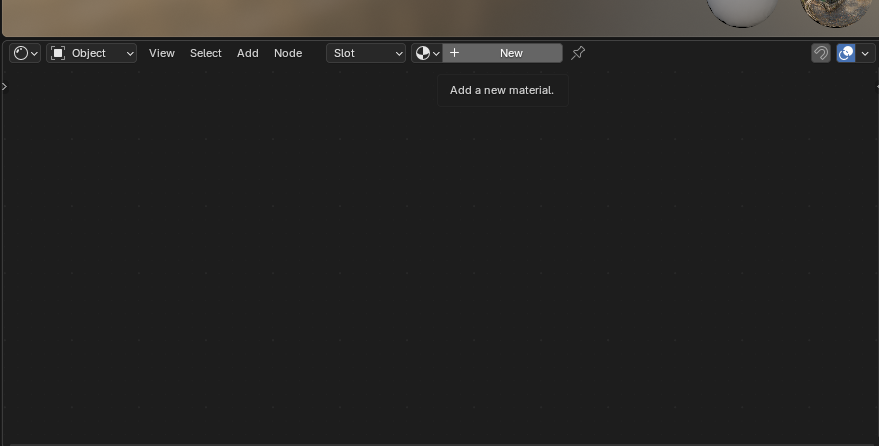
Task: Expand the hidden toolbar arrow at left edge
Action: point(5,87)
